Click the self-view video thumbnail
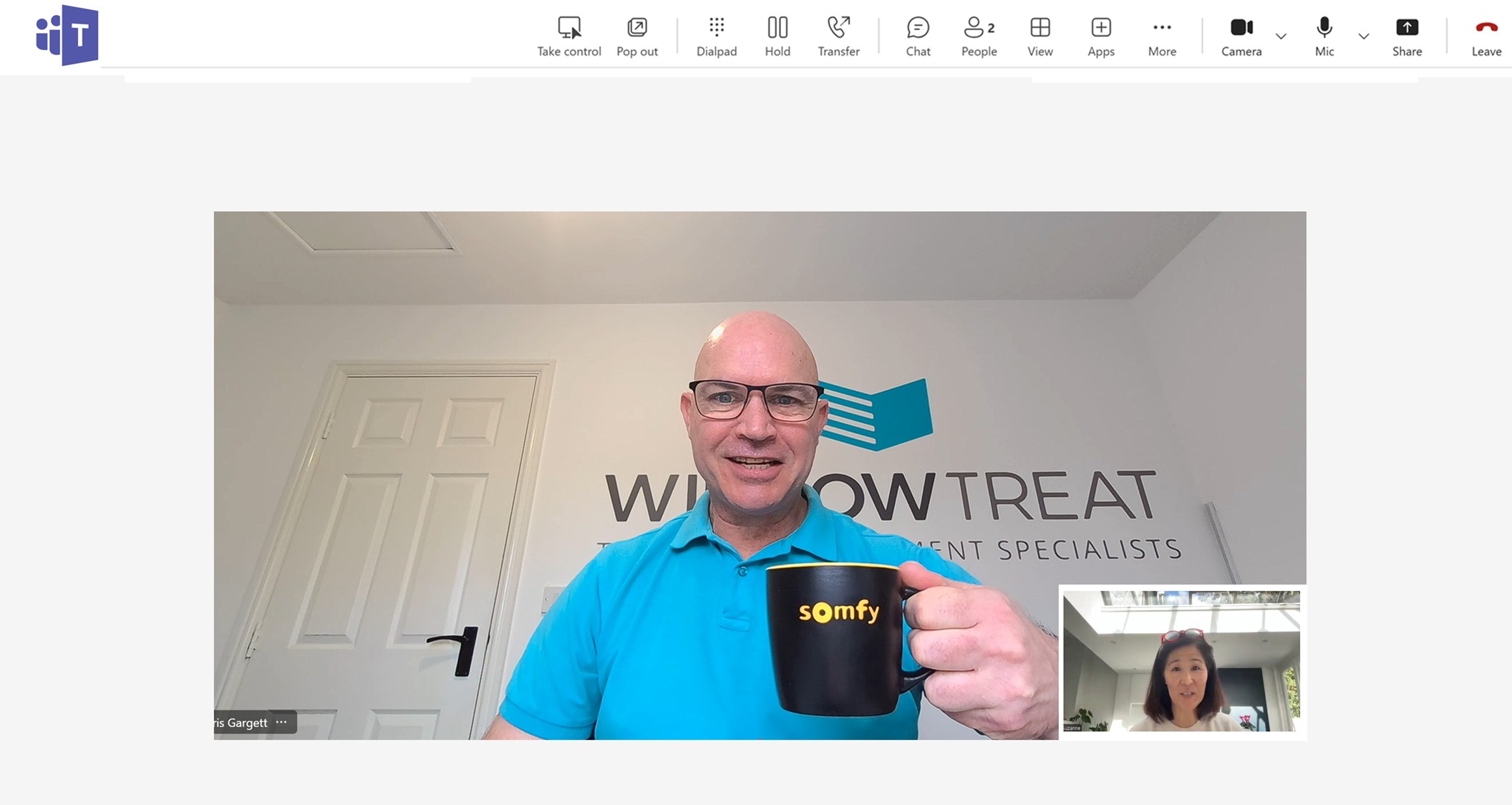Viewport: 1512px width, 805px height. click(1181, 661)
